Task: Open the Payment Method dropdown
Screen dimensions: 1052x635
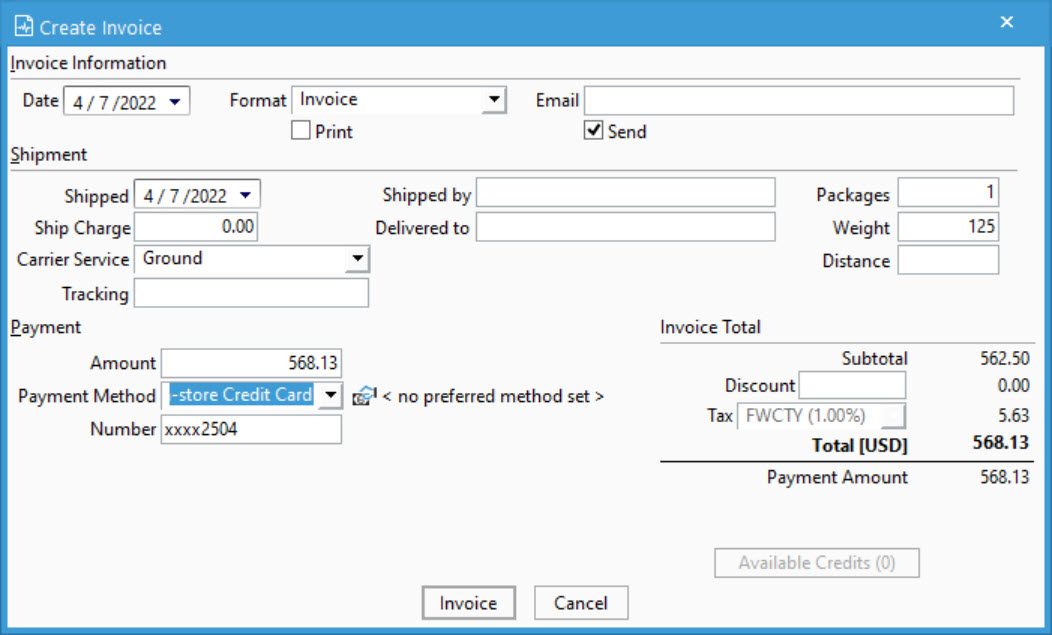Action: pos(330,396)
